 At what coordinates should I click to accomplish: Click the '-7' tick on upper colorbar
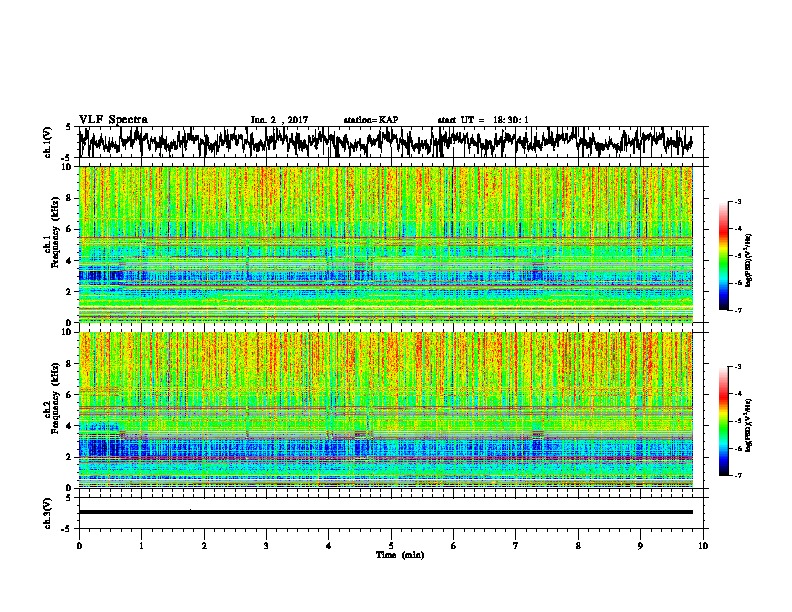[737, 310]
